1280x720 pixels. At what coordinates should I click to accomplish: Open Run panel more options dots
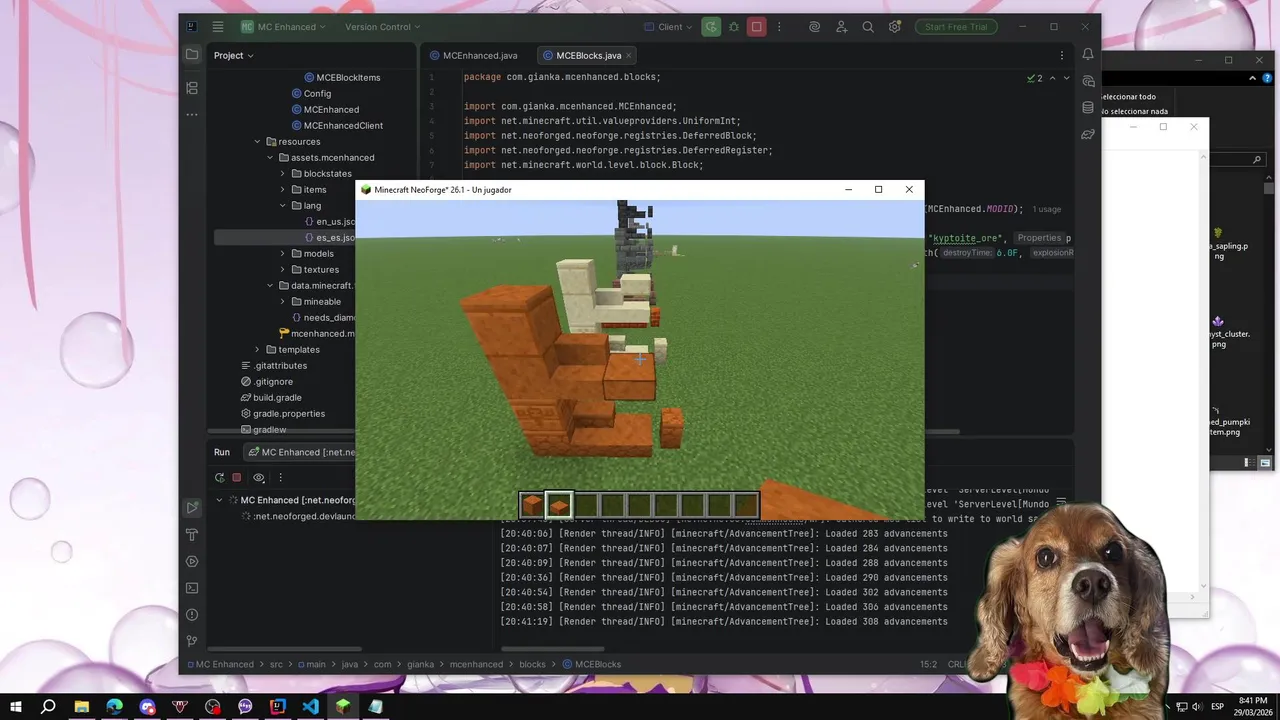click(281, 478)
